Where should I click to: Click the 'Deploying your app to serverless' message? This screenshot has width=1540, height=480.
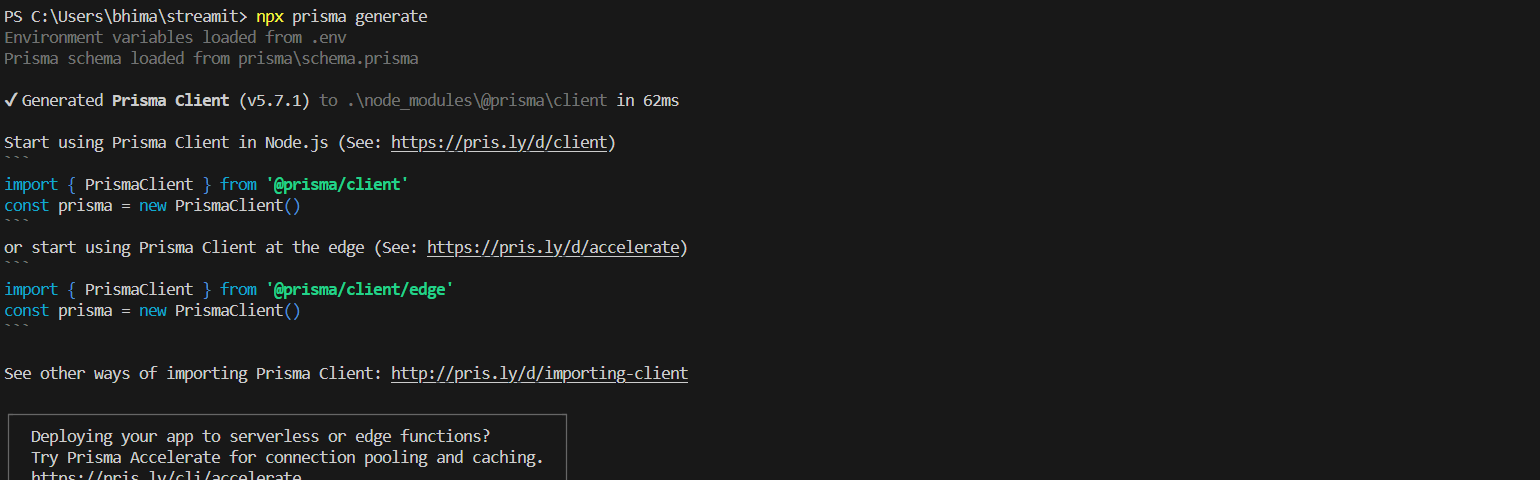pyautogui.click(x=261, y=436)
